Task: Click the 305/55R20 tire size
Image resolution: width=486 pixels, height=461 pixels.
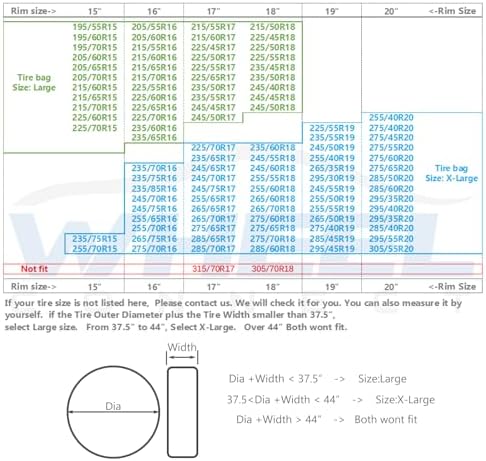Action: [391, 249]
